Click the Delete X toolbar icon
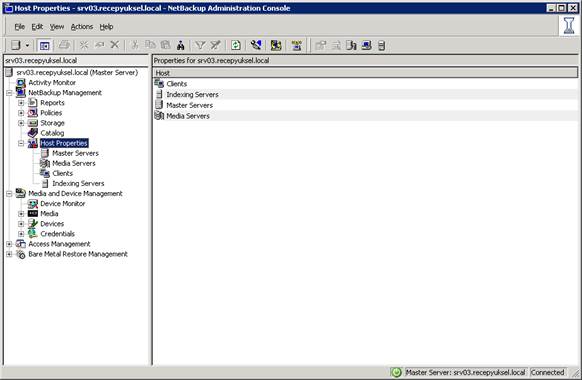This screenshot has height=380, width=582. 115,45
